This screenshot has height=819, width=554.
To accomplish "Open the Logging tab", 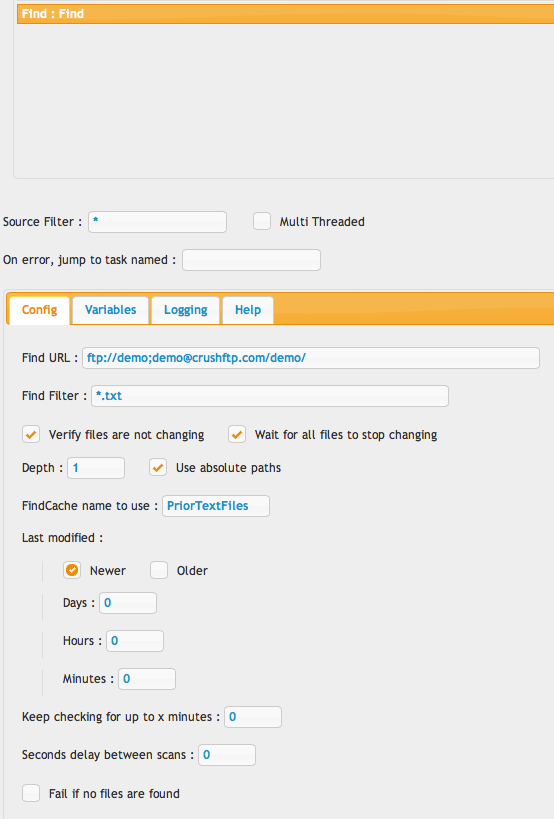I will tap(185, 310).
